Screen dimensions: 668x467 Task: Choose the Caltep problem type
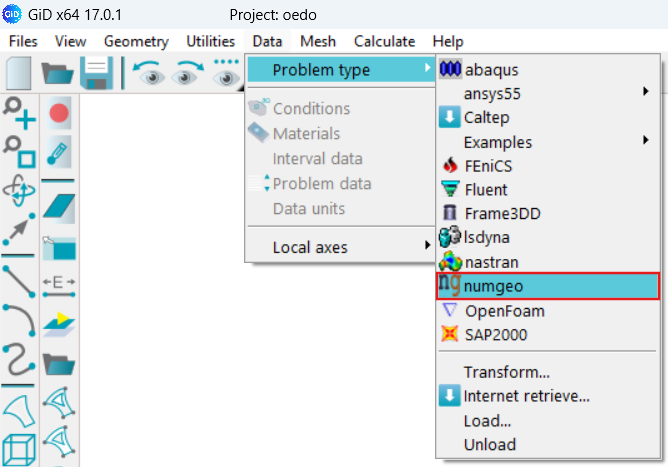point(548,117)
